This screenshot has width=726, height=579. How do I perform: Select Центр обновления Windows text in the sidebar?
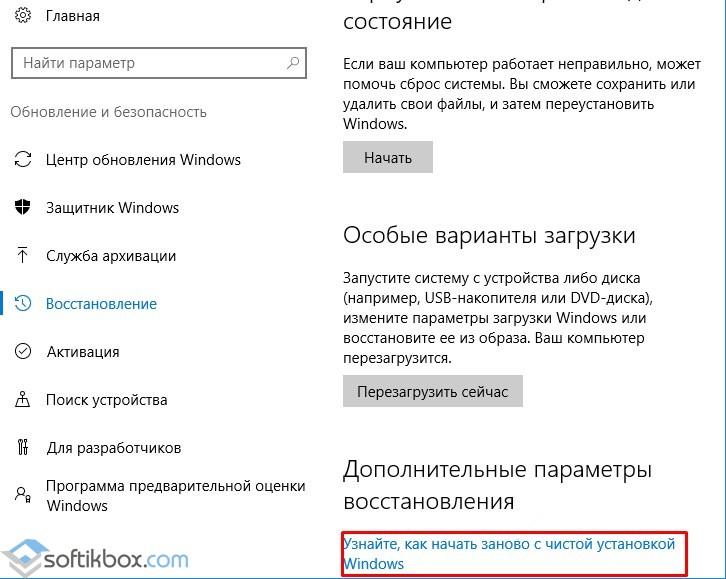[143, 160]
